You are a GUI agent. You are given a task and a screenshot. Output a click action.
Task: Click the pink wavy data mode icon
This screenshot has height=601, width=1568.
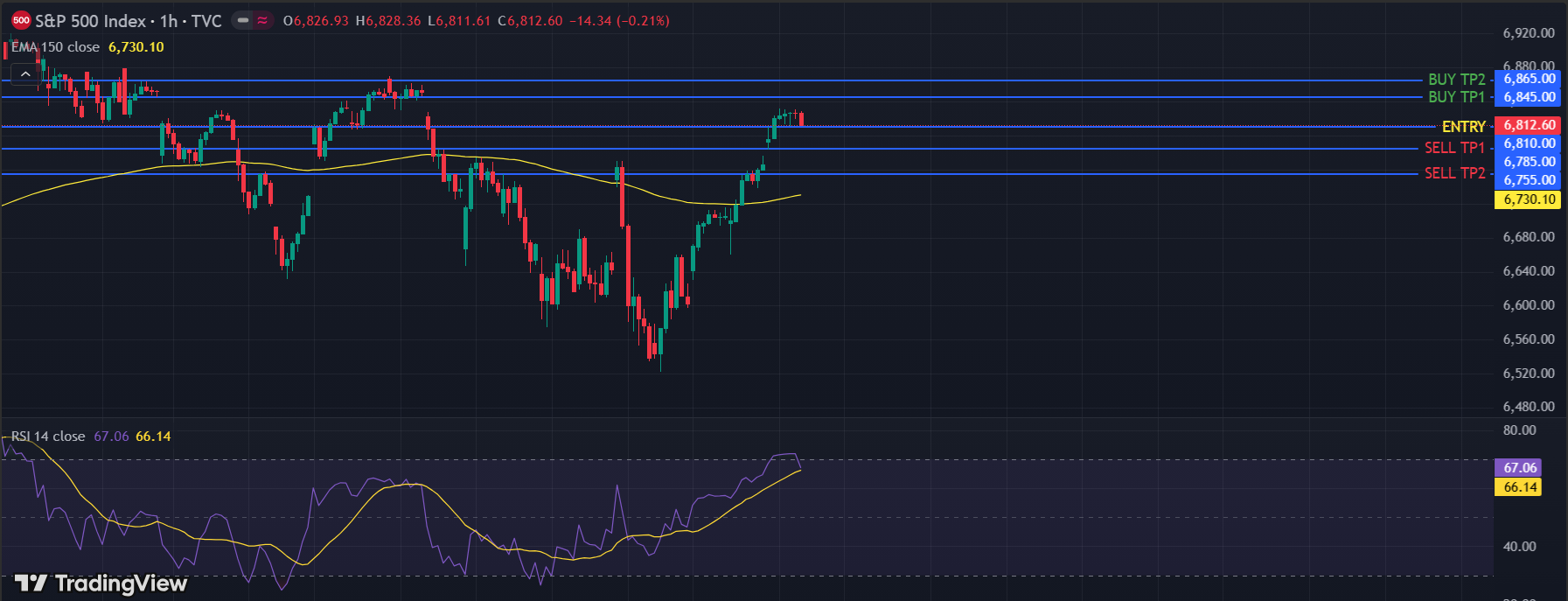[262, 20]
